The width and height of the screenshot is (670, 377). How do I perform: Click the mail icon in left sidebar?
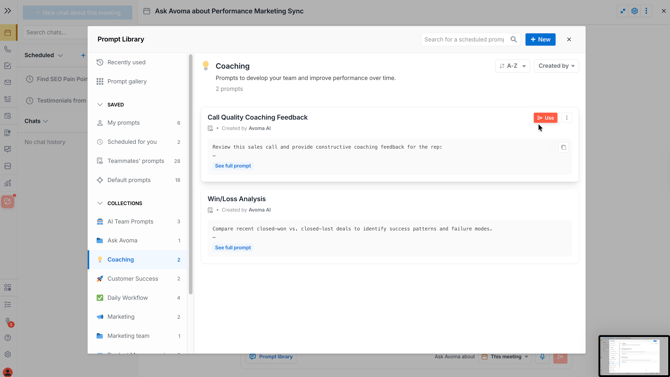click(8, 82)
